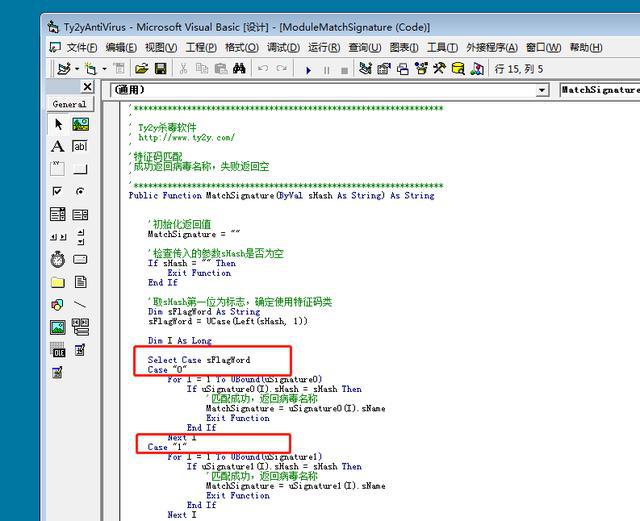This screenshot has height=521, width=640.
Task: Open Find with the binoculars icon
Action: click(x=239, y=69)
